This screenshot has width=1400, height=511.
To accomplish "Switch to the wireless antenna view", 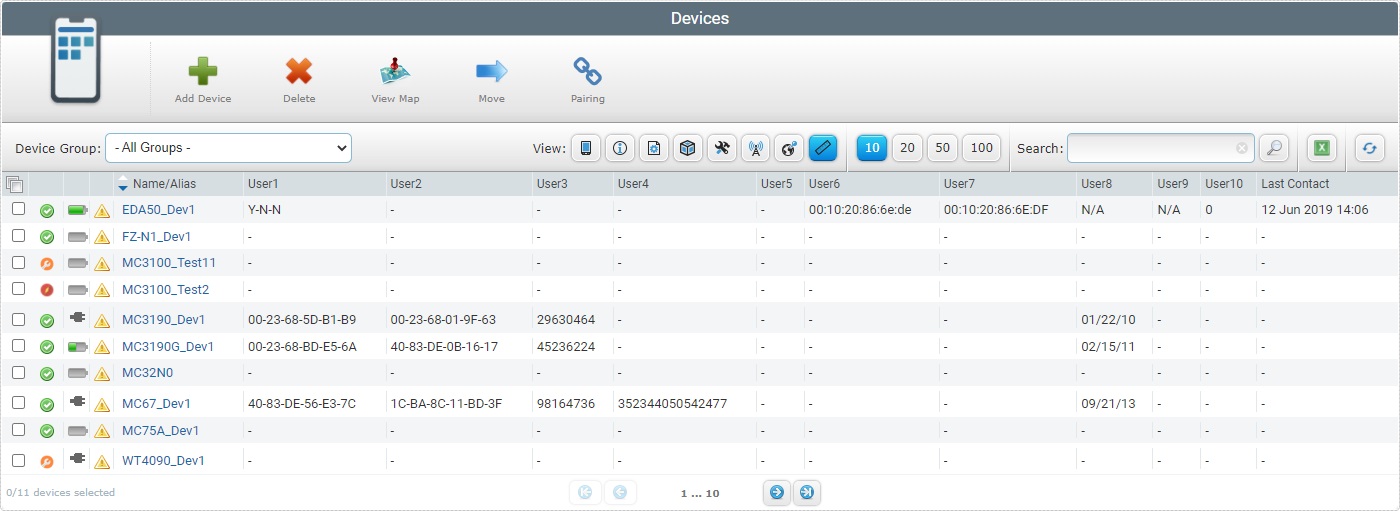I will (x=755, y=148).
